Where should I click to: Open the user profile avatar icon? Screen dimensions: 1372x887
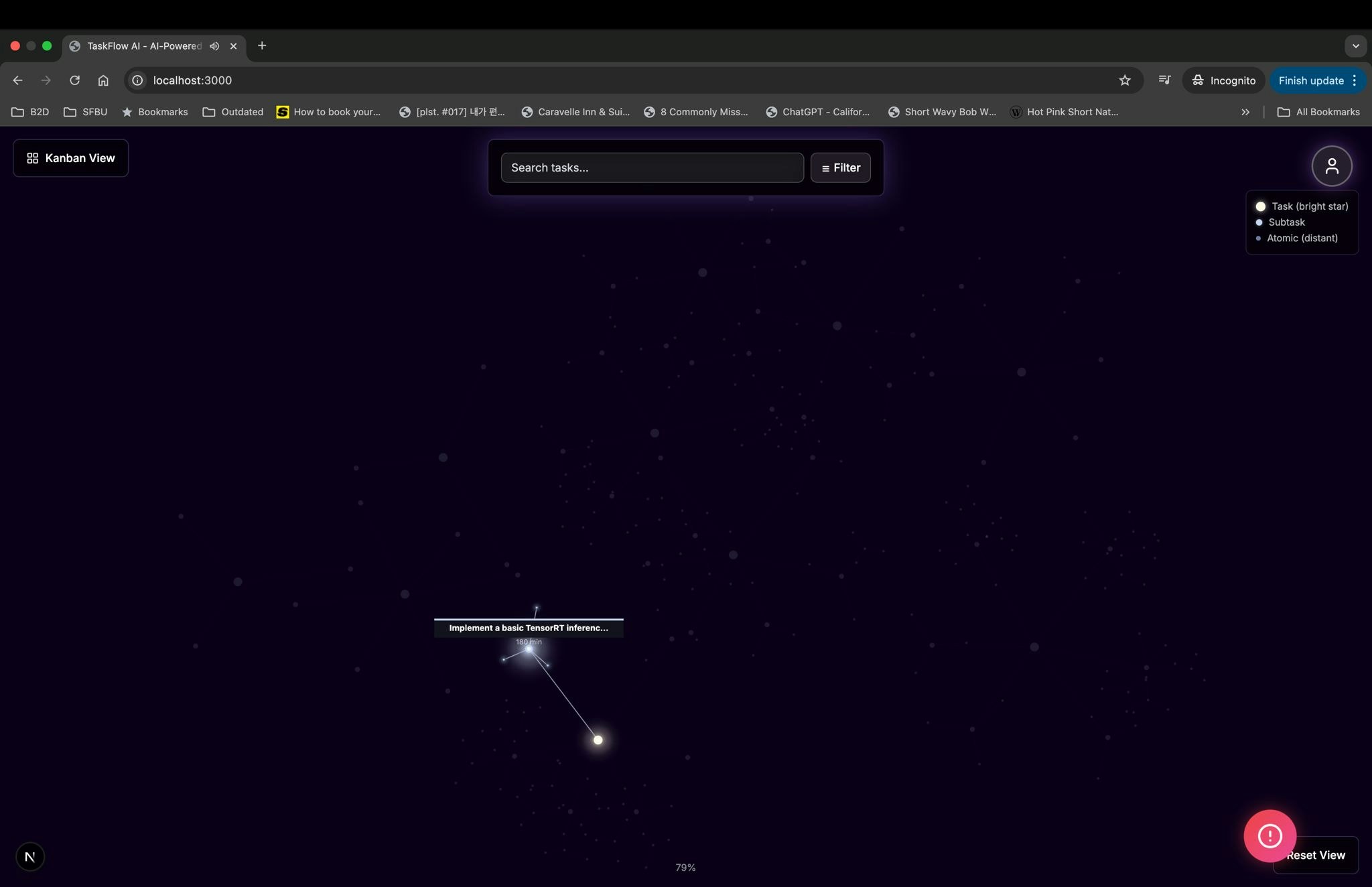(x=1332, y=165)
